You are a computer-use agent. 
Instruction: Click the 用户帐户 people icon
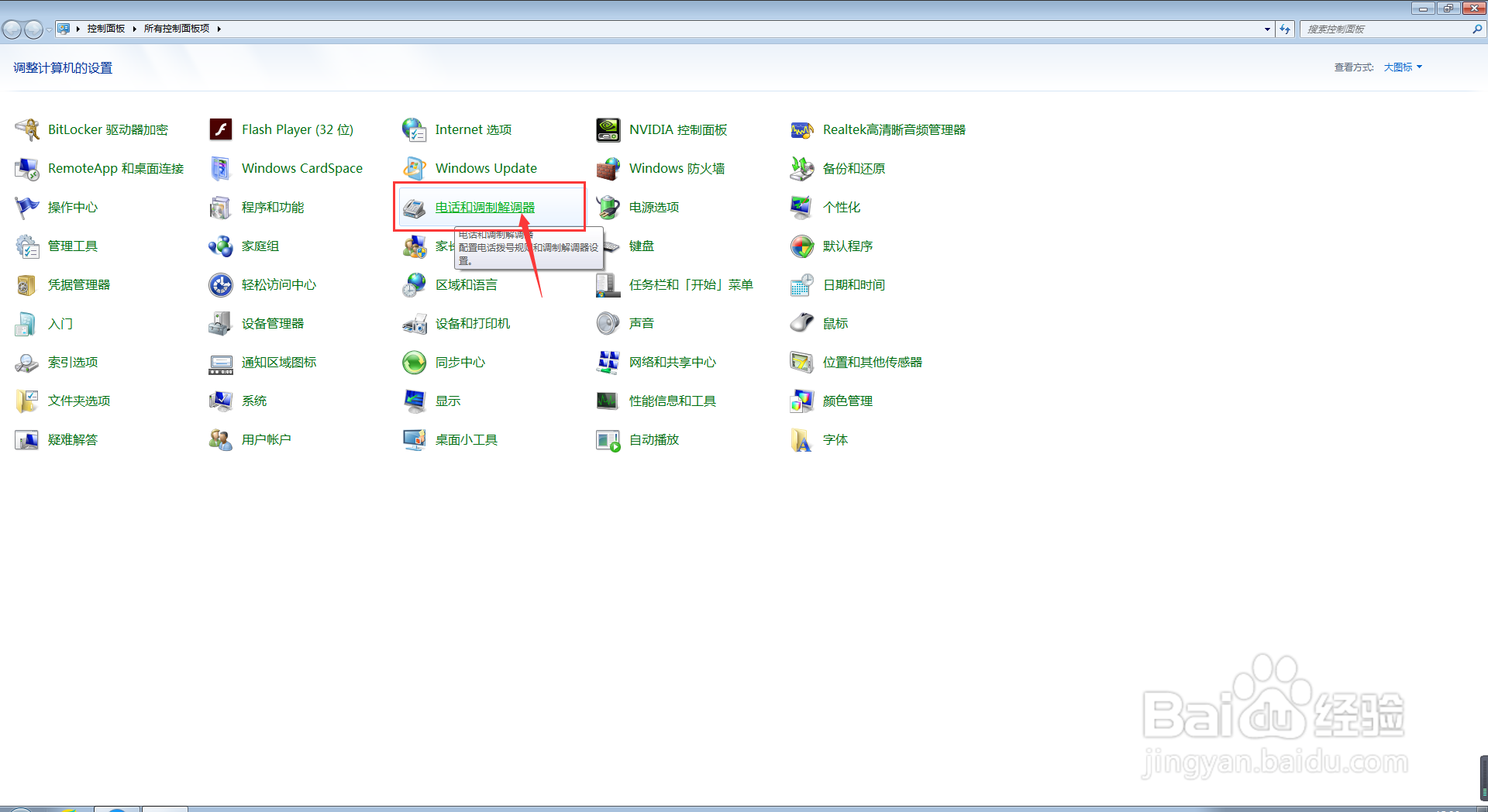click(221, 439)
